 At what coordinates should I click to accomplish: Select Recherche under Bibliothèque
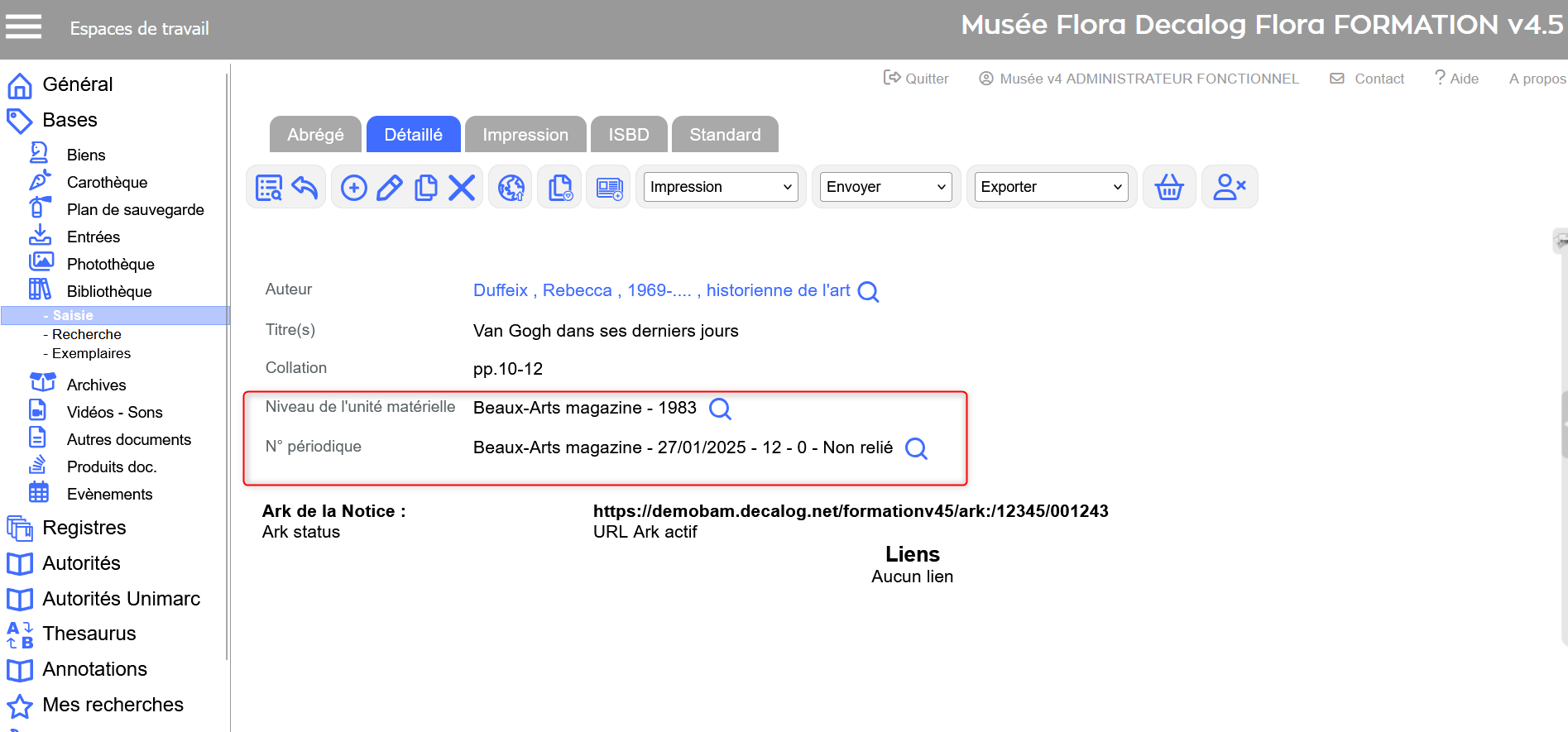click(86, 334)
